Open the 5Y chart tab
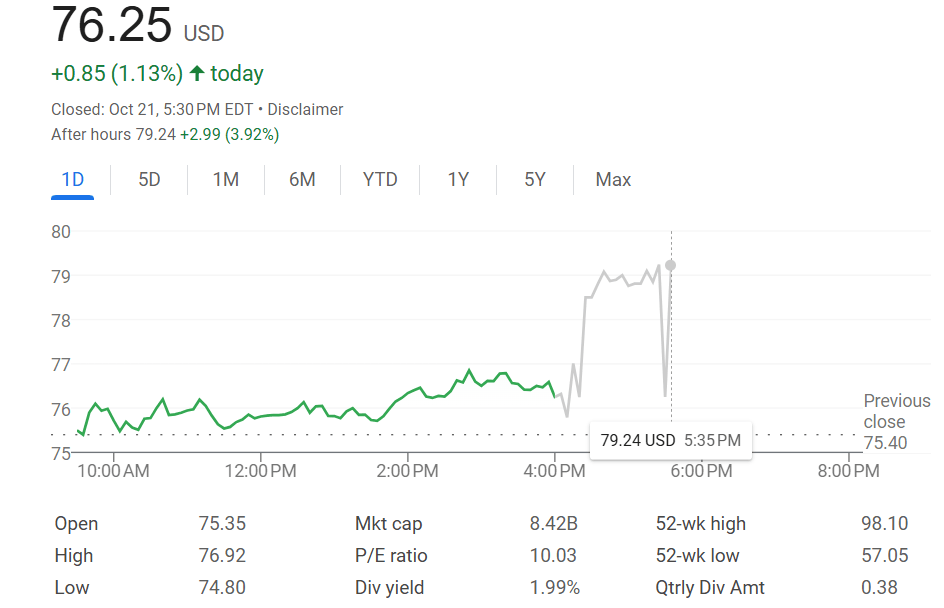This screenshot has width=944, height=608. [535, 180]
